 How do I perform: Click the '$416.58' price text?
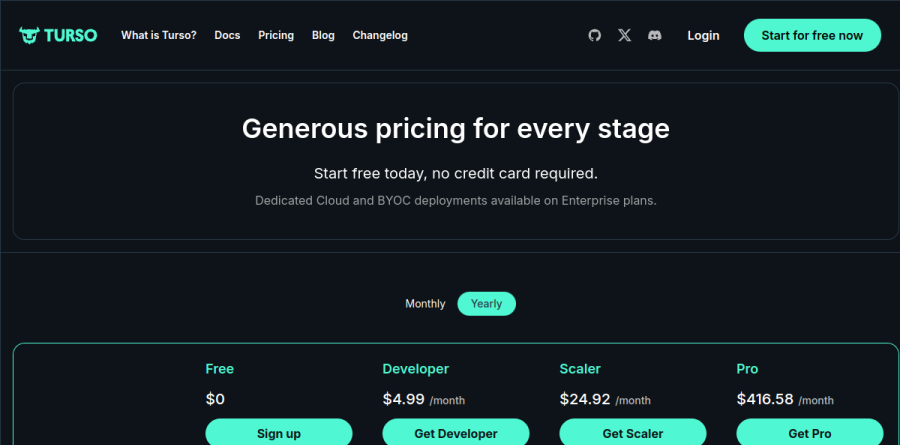[x=765, y=399]
